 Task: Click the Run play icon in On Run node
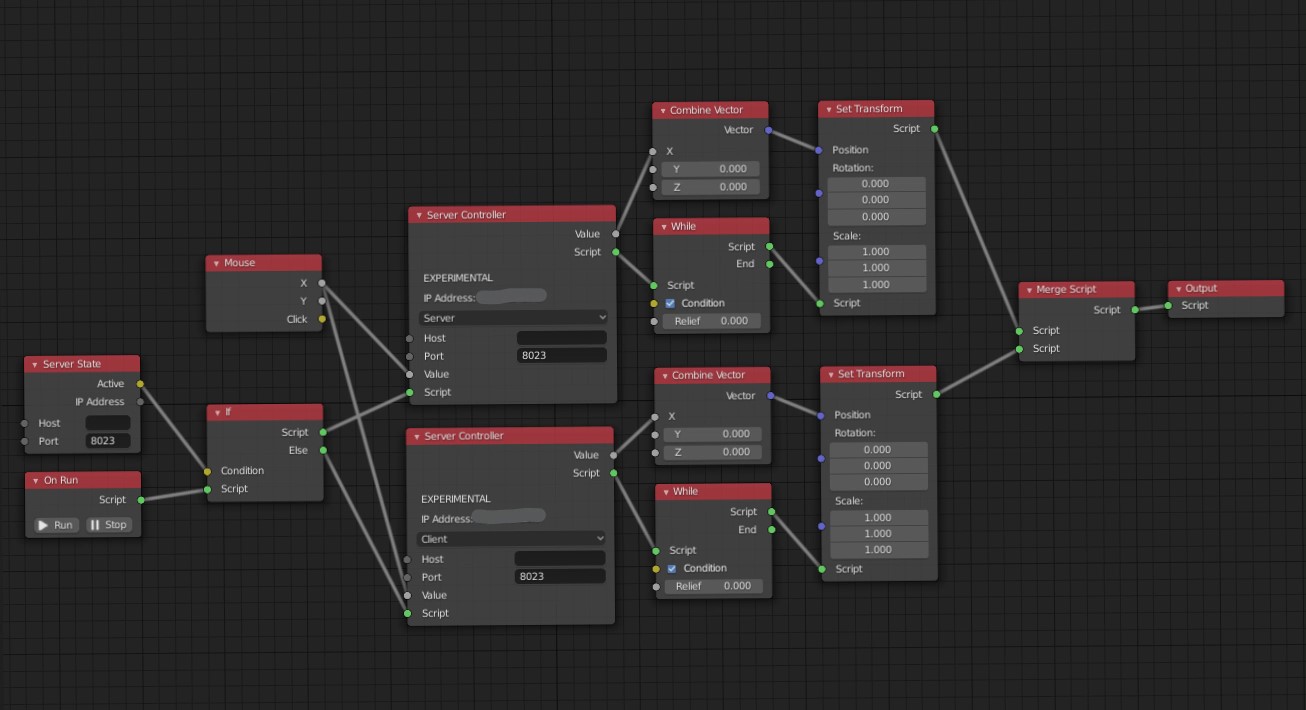pos(43,525)
